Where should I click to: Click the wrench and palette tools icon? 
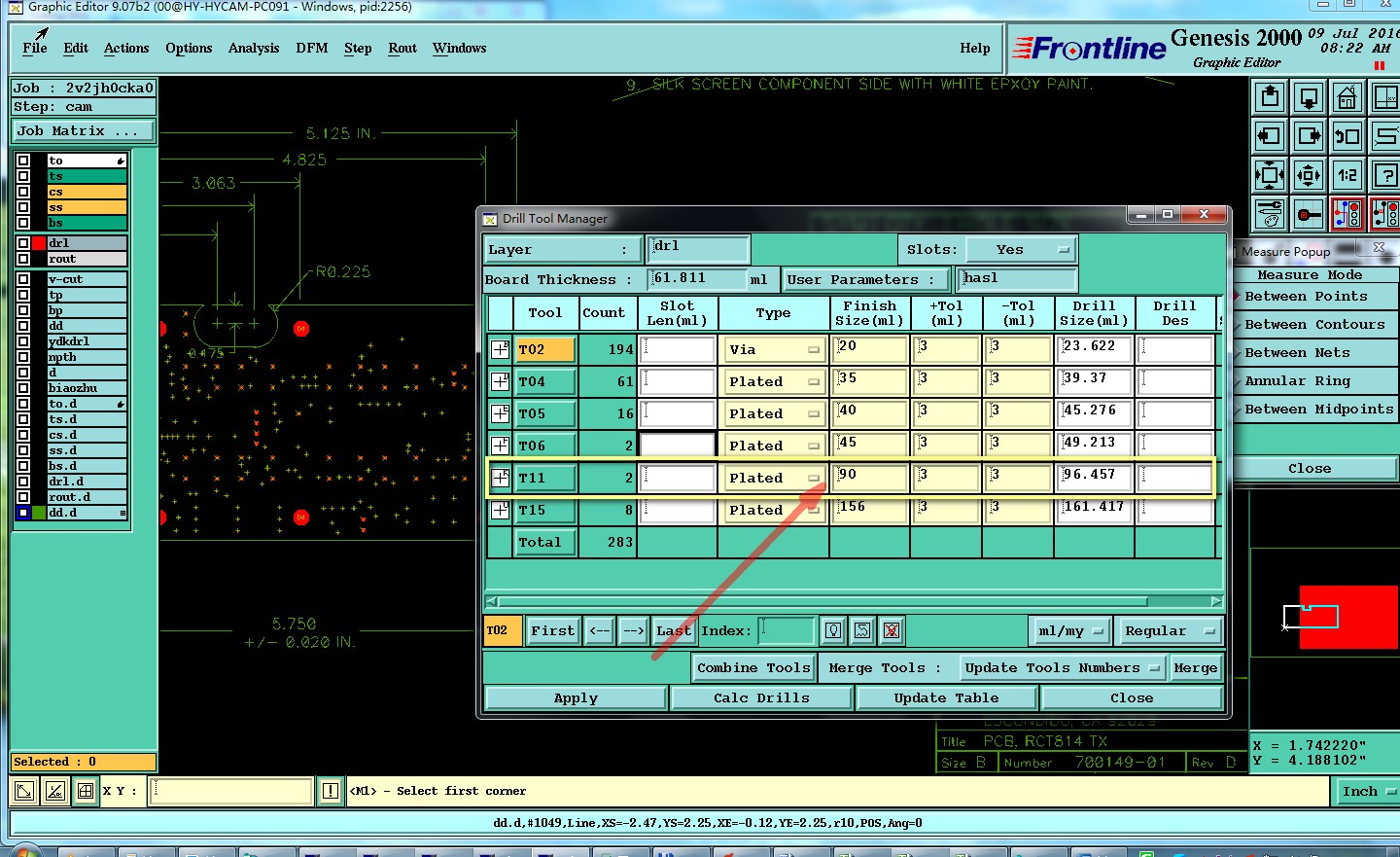point(1270,214)
